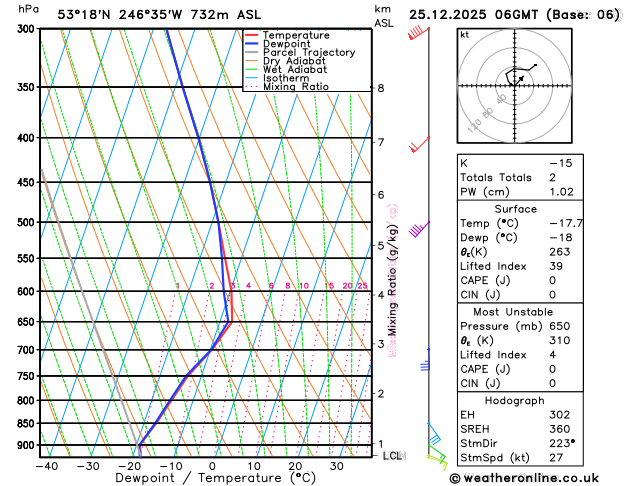
Task: Click the EH value 302
Action: pyautogui.click(x=560, y=415)
